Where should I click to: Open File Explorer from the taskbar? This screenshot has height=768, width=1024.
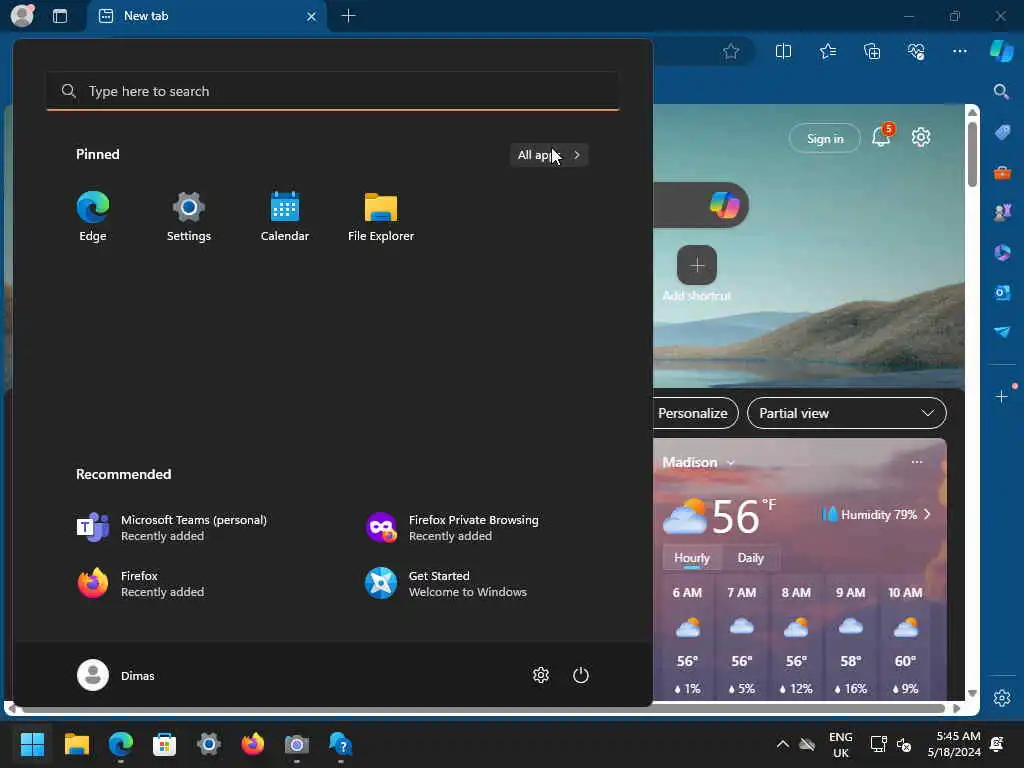[76, 744]
